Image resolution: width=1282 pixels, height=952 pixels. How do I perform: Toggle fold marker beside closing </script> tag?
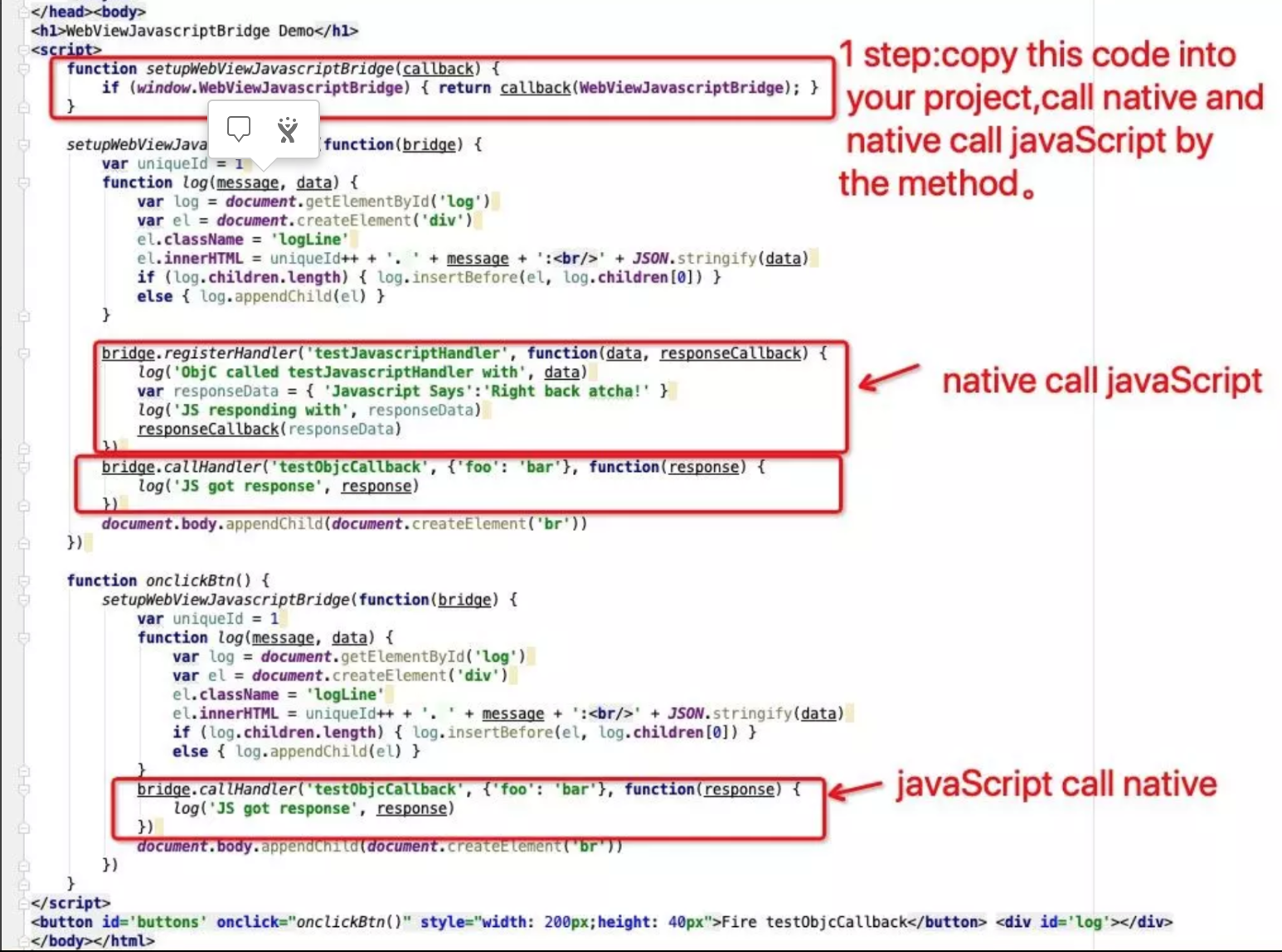pos(23,903)
